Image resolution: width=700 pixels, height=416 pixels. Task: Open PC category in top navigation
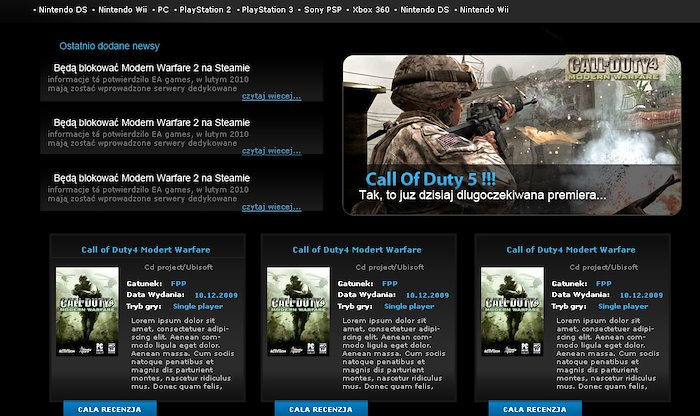tap(162, 9)
